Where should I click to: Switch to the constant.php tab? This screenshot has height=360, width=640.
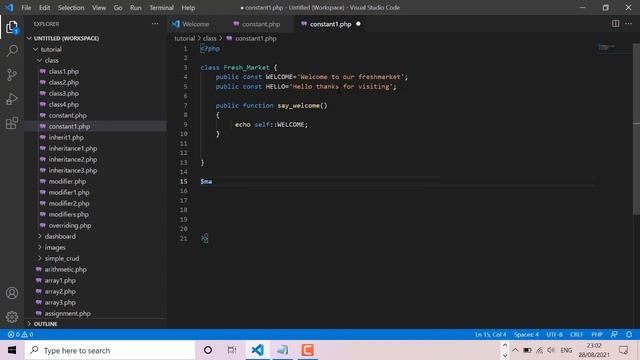261,24
